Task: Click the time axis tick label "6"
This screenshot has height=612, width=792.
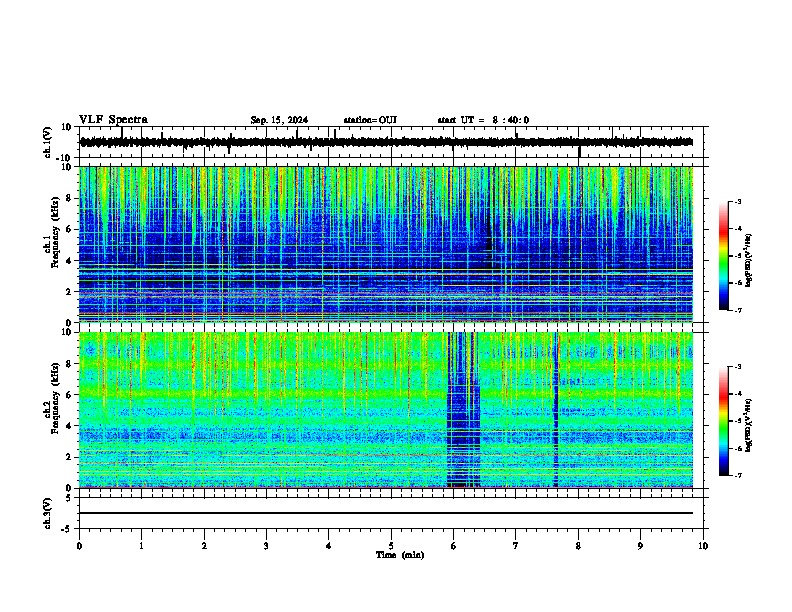Action: pos(454,546)
